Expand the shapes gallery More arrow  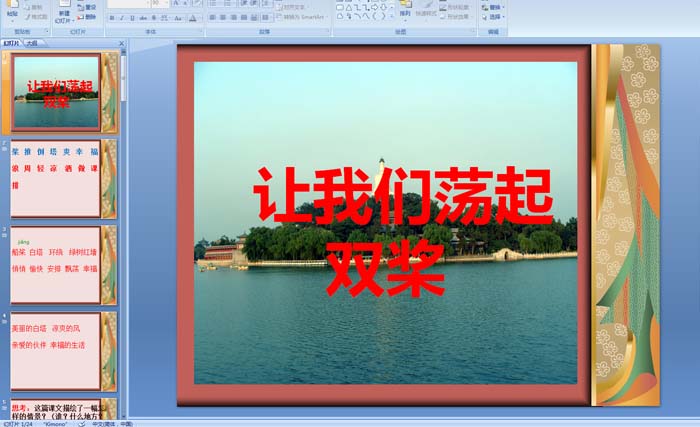tap(392, 17)
